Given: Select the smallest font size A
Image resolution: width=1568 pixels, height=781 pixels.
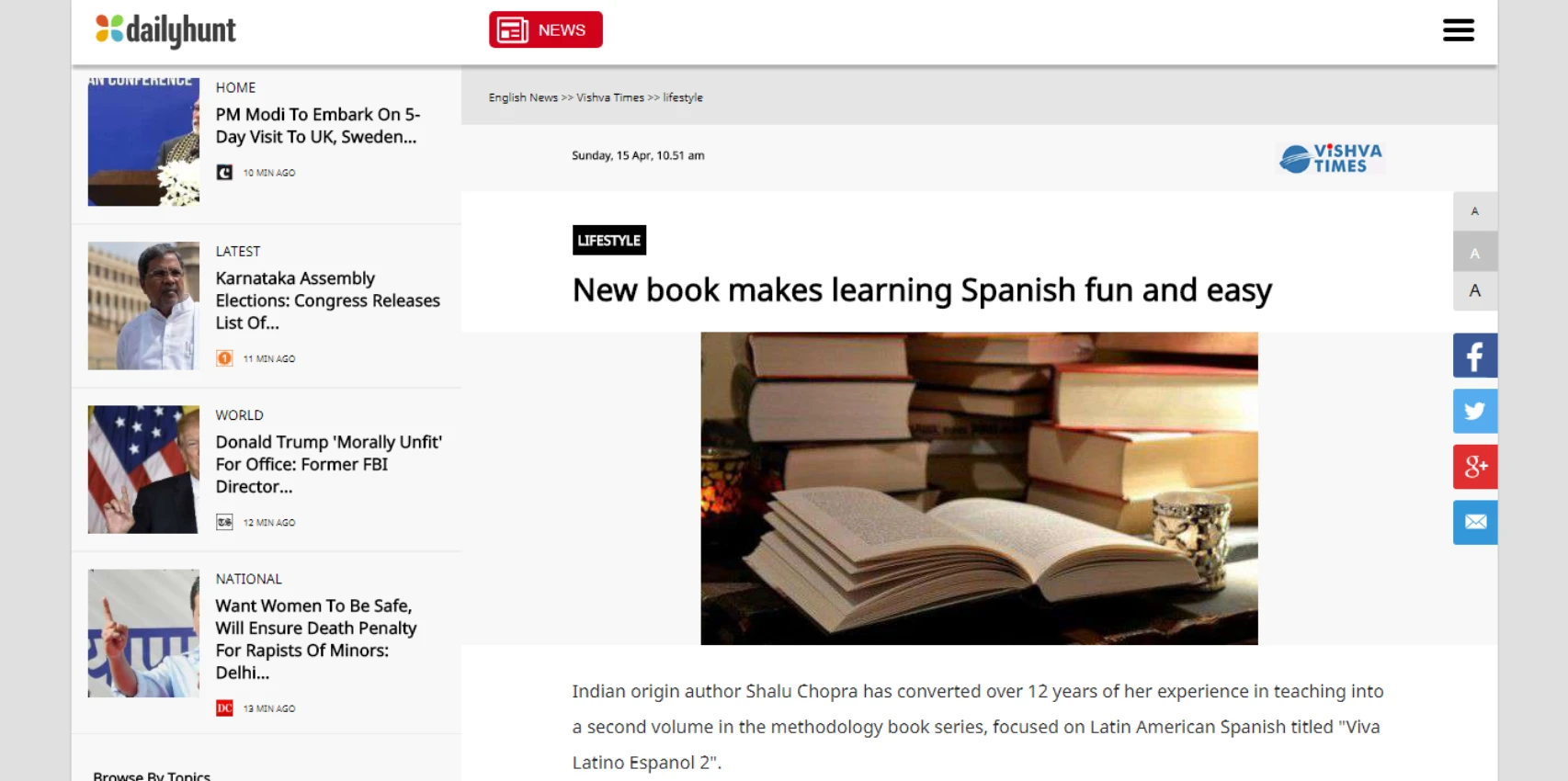Looking at the screenshot, I should pyautogui.click(x=1474, y=211).
